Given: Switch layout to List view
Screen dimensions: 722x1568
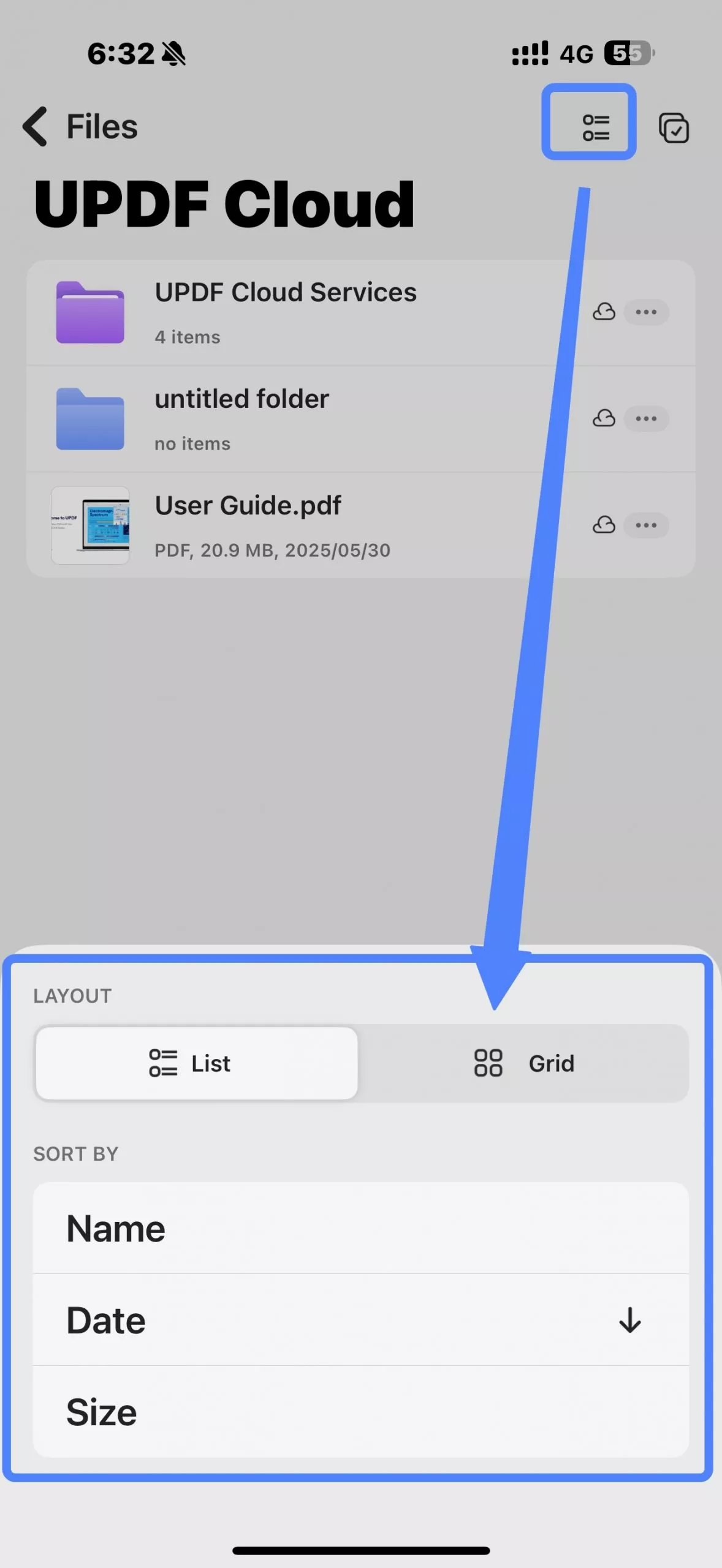Looking at the screenshot, I should [196, 1063].
